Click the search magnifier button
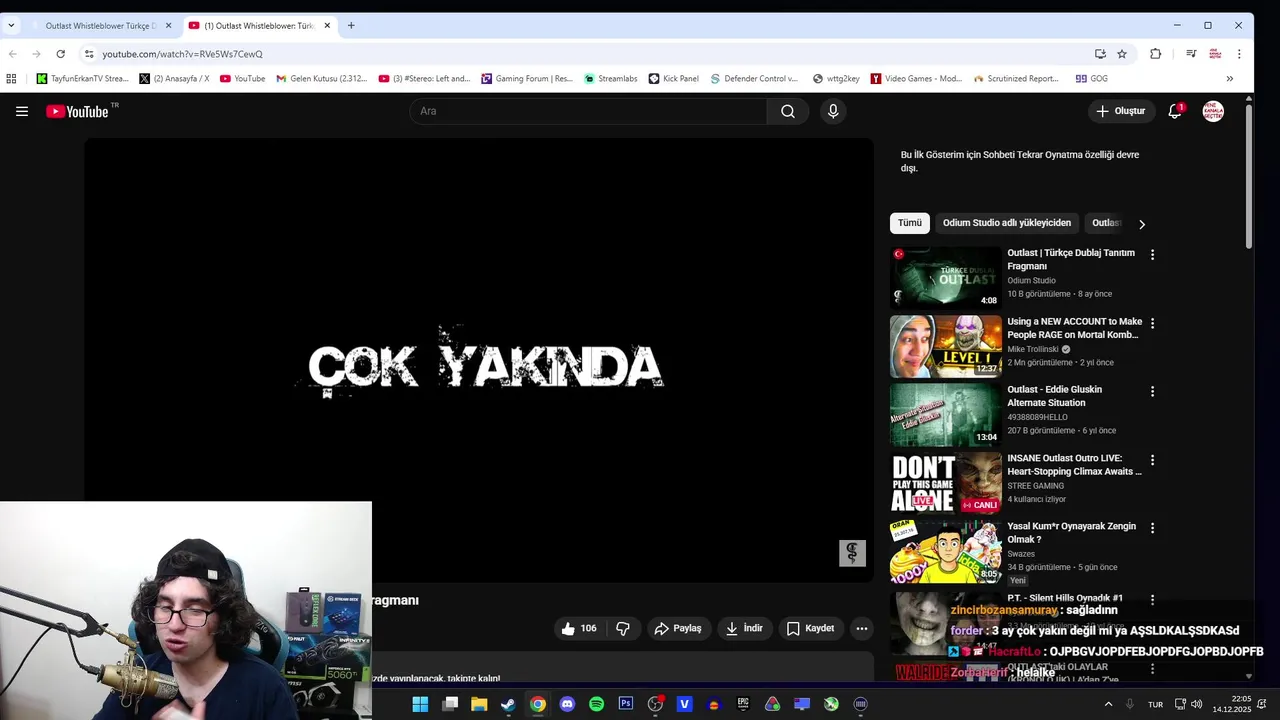Screen dimensions: 1280x720 pos(788,111)
